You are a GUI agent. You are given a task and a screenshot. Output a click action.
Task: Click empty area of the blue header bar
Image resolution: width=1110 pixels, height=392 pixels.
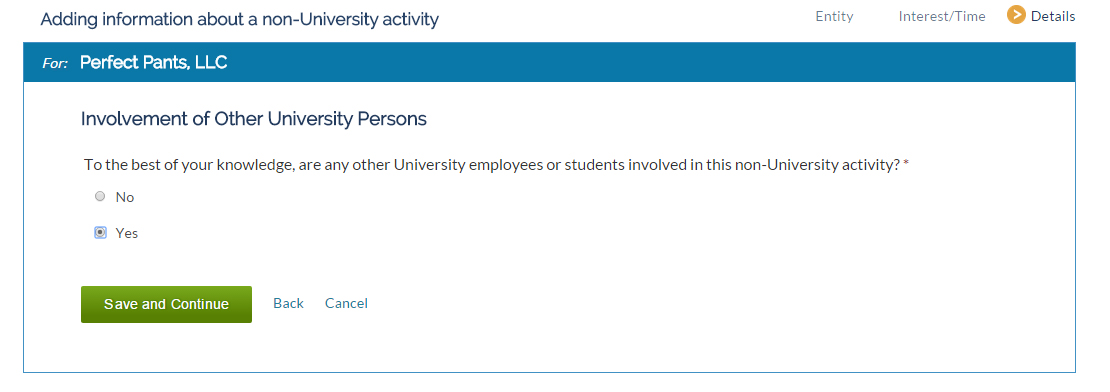637,62
